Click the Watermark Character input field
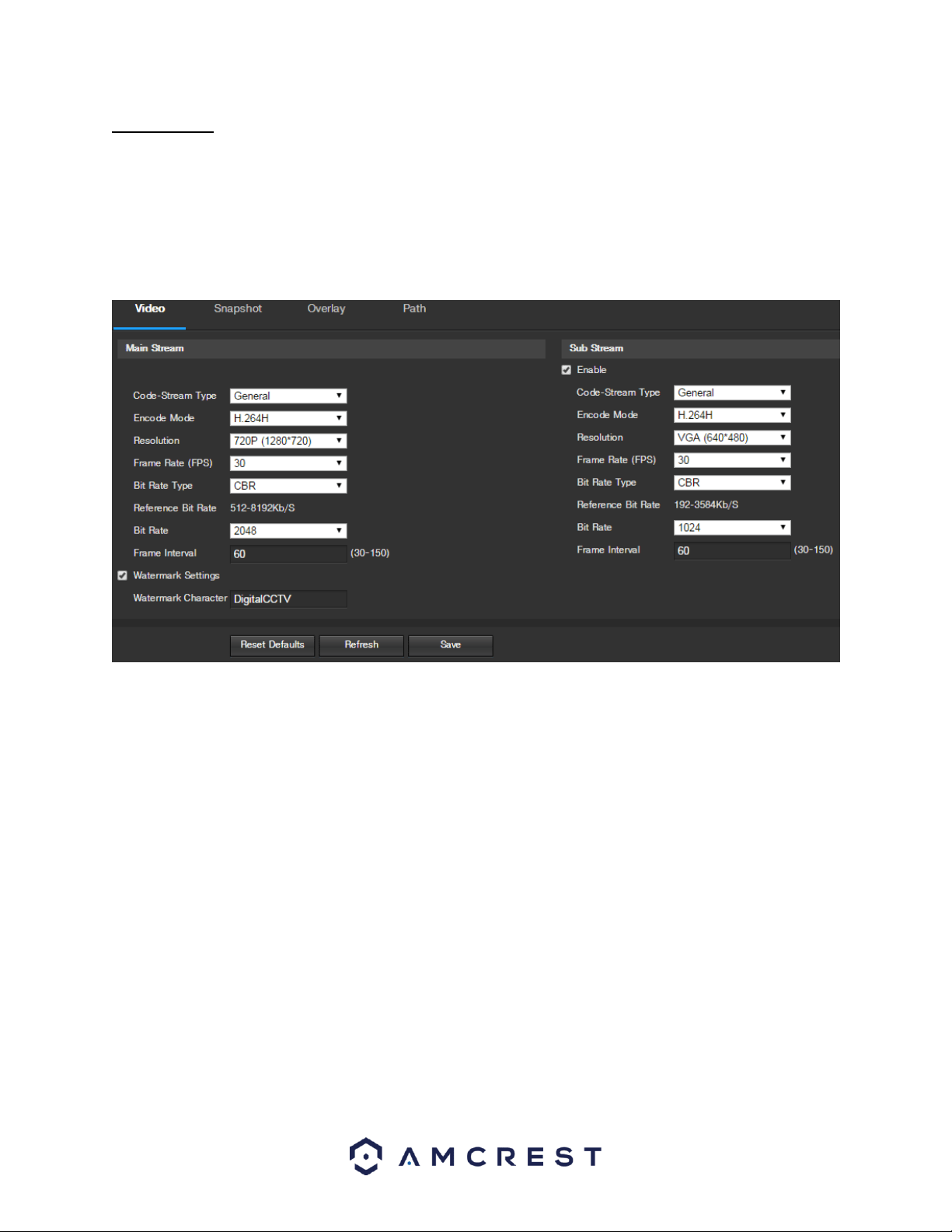This screenshot has width=952, height=1232. 288,599
